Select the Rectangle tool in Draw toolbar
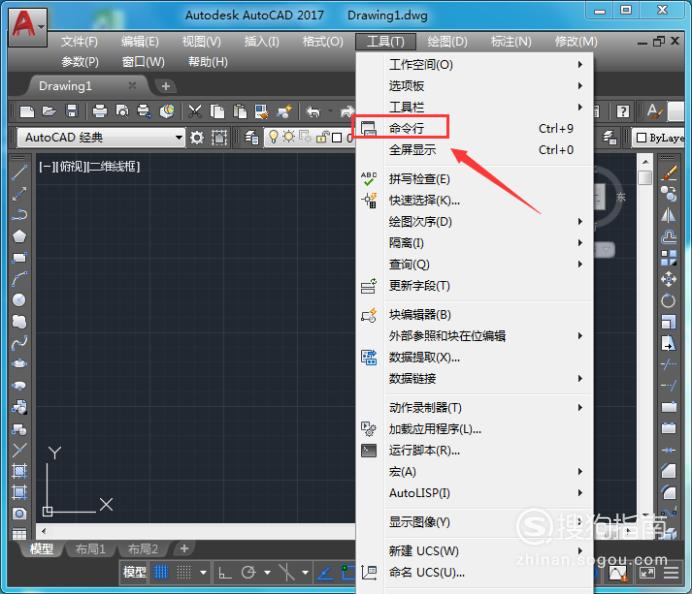 (x=19, y=258)
